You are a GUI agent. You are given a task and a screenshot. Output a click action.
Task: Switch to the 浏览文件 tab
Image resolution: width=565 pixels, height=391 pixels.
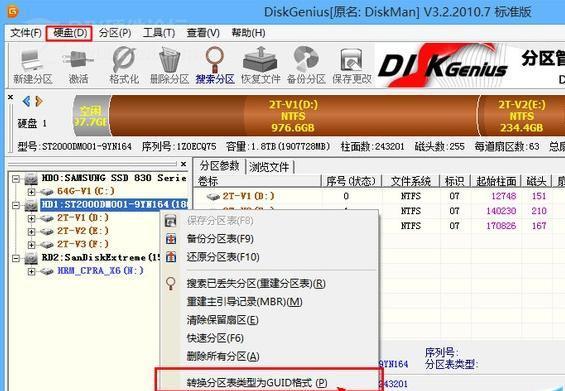(x=269, y=167)
